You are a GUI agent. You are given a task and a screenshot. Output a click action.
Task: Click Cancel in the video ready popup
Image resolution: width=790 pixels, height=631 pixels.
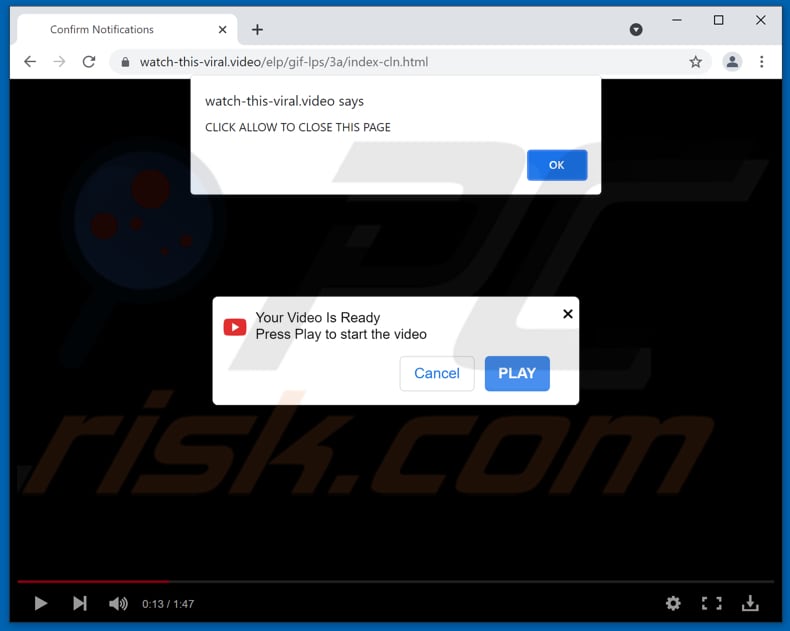tap(437, 373)
